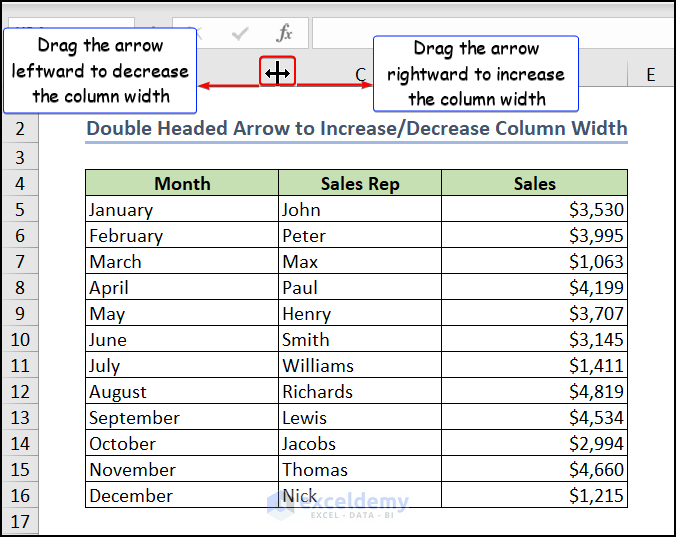Select the cell containing January
Screen dimensions: 676x537
(182, 210)
